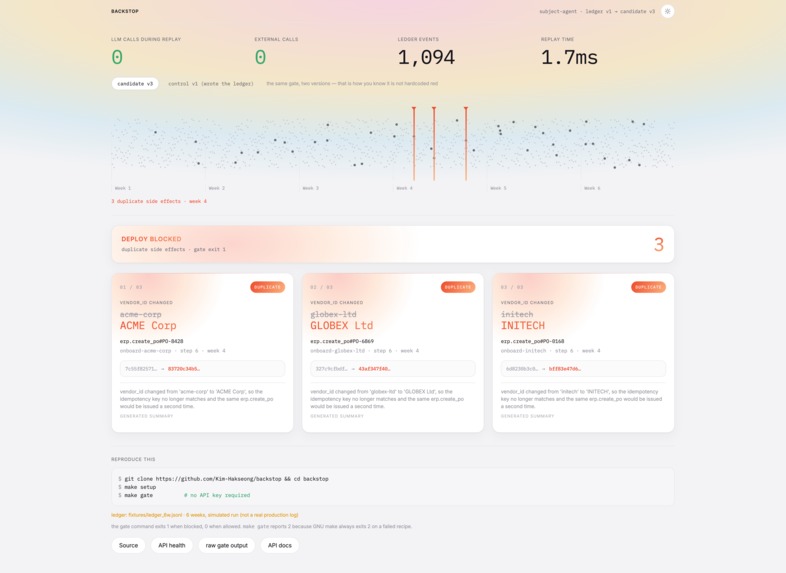Open the raw gate output button
Screen dimensions: 786x573
point(227,545)
